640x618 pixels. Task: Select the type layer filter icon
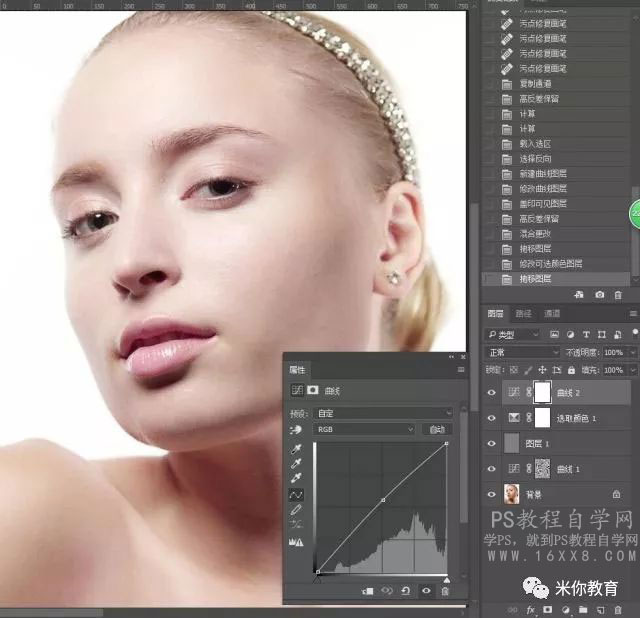coord(586,335)
